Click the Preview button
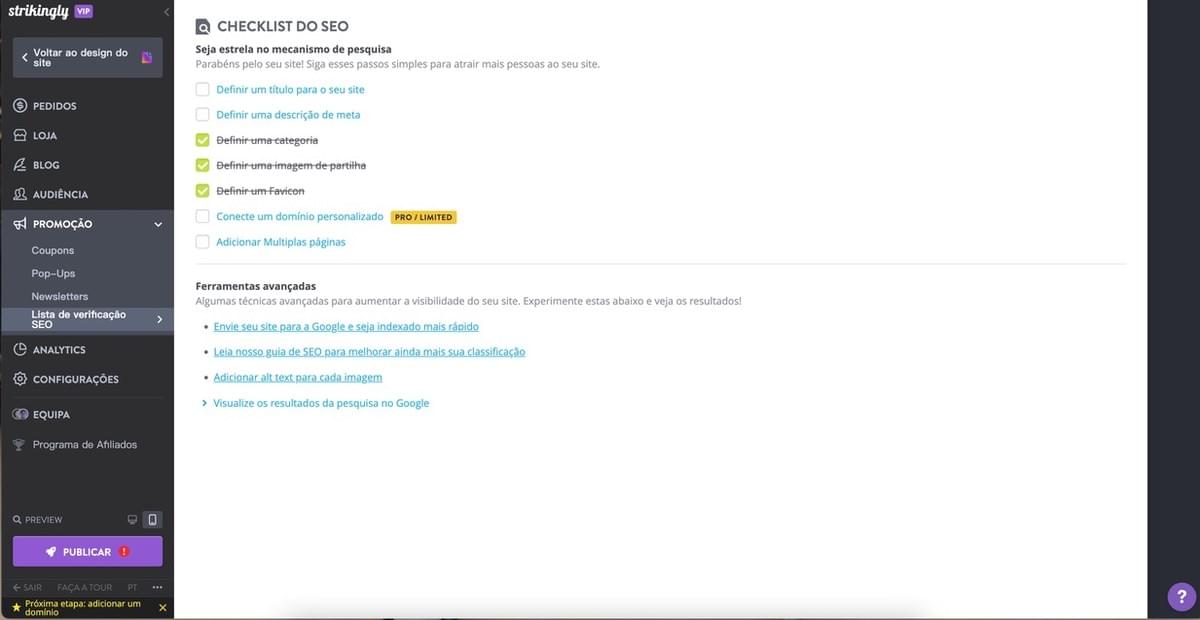The width and height of the screenshot is (1200, 620). 38,520
